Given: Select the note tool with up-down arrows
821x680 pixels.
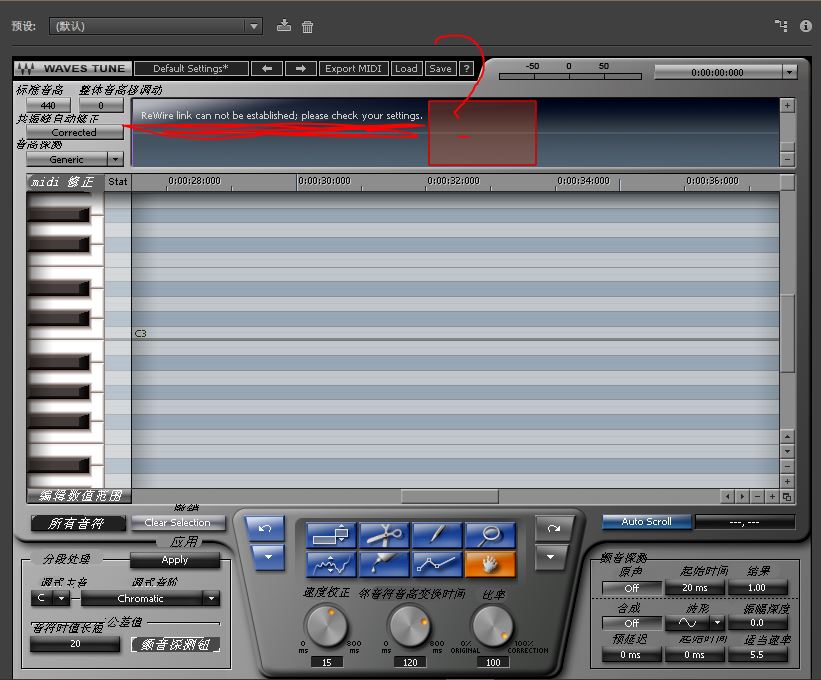Looking at the screenshot, I should (x=331, y=535).
